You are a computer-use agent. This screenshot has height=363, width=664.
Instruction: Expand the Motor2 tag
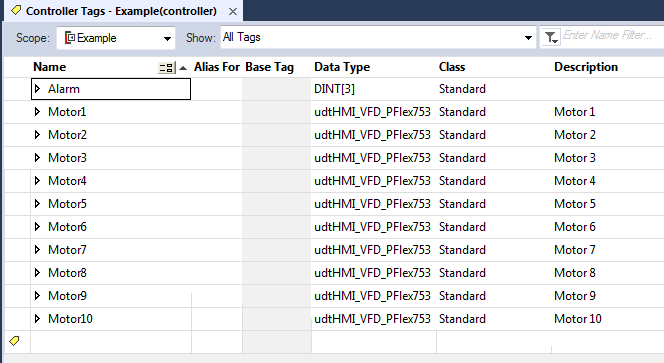pyautogui.click(x=37, y=134)
